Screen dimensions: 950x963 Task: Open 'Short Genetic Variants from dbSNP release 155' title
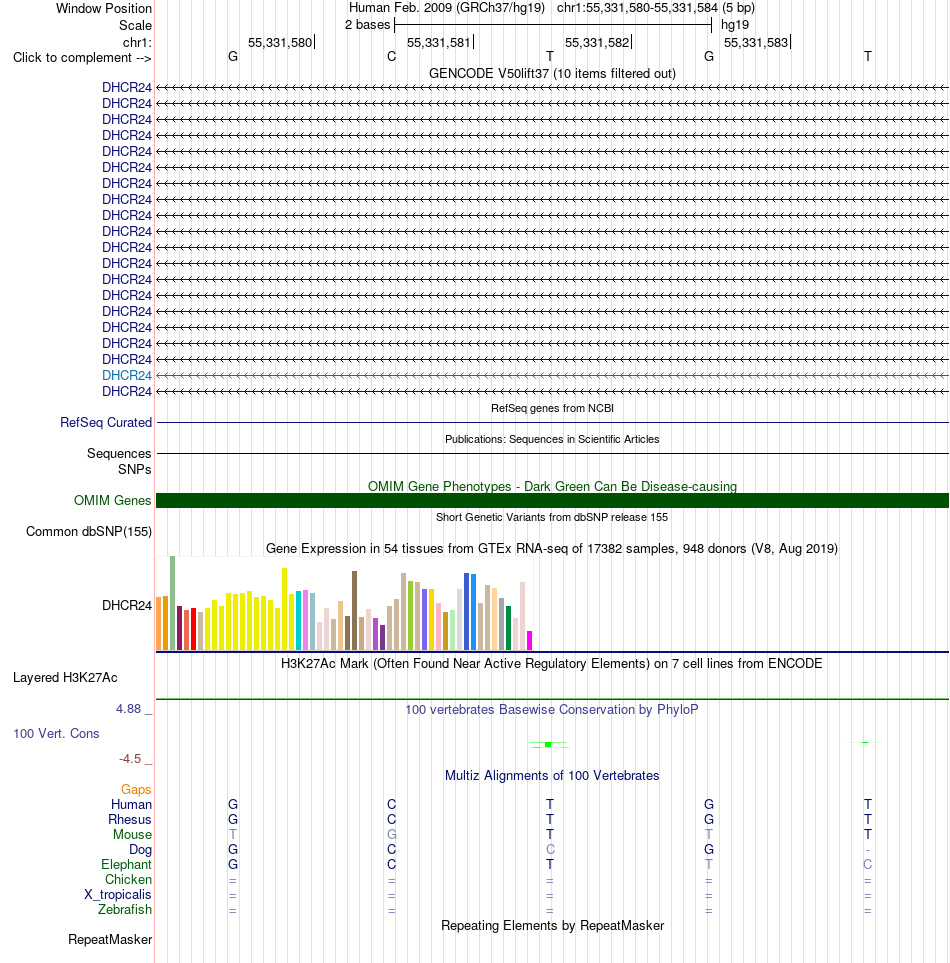[552, 517]
